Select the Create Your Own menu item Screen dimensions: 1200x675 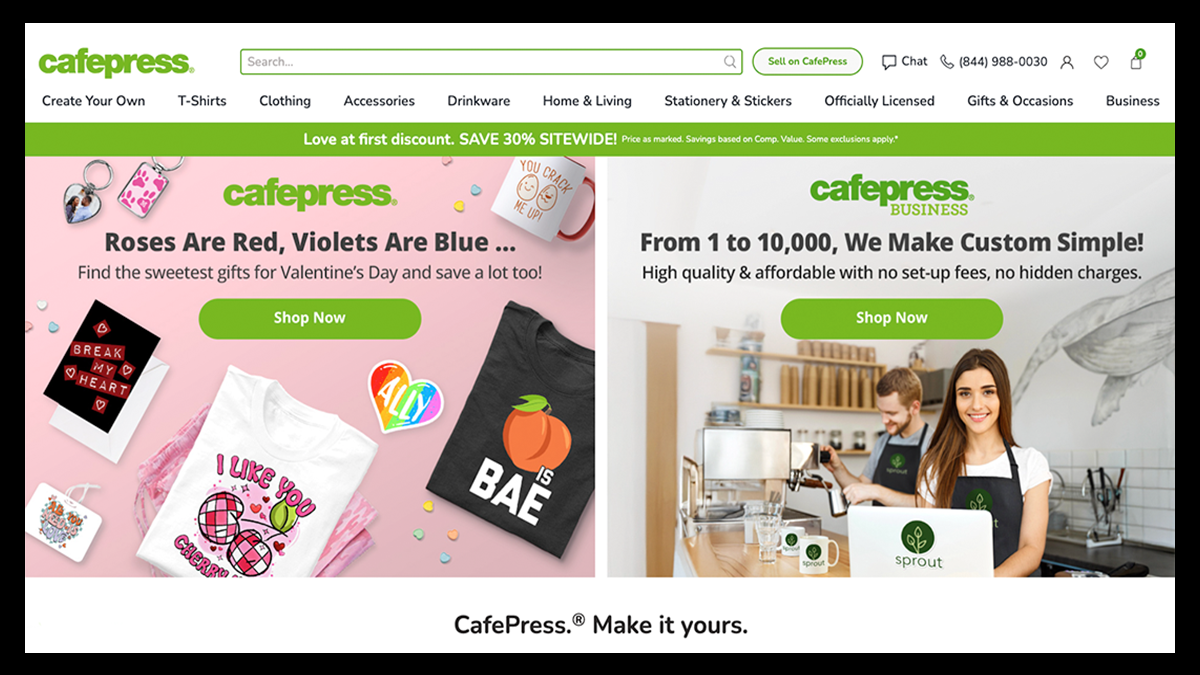click(x=93, y=101)
